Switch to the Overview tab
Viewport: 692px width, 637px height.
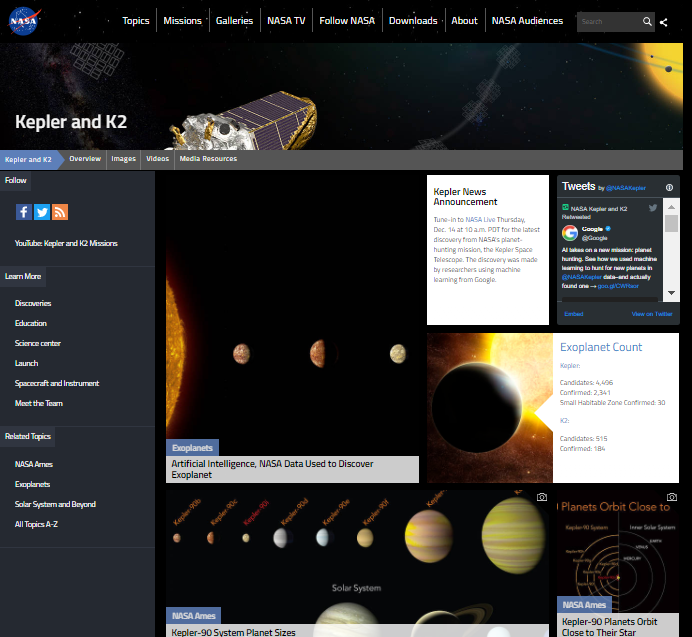[x=85, y=158]
